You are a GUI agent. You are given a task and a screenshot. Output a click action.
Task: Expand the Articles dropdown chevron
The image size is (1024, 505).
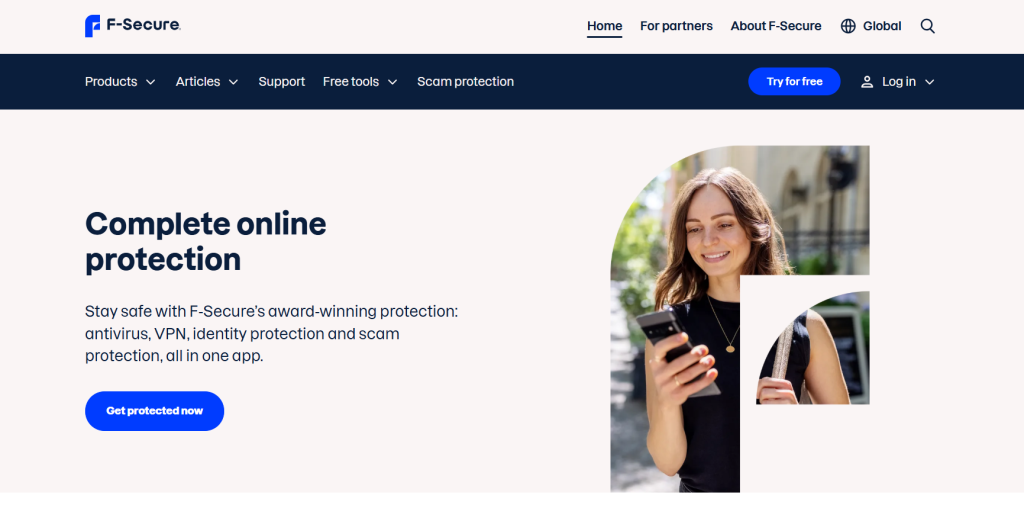(233, 82)
